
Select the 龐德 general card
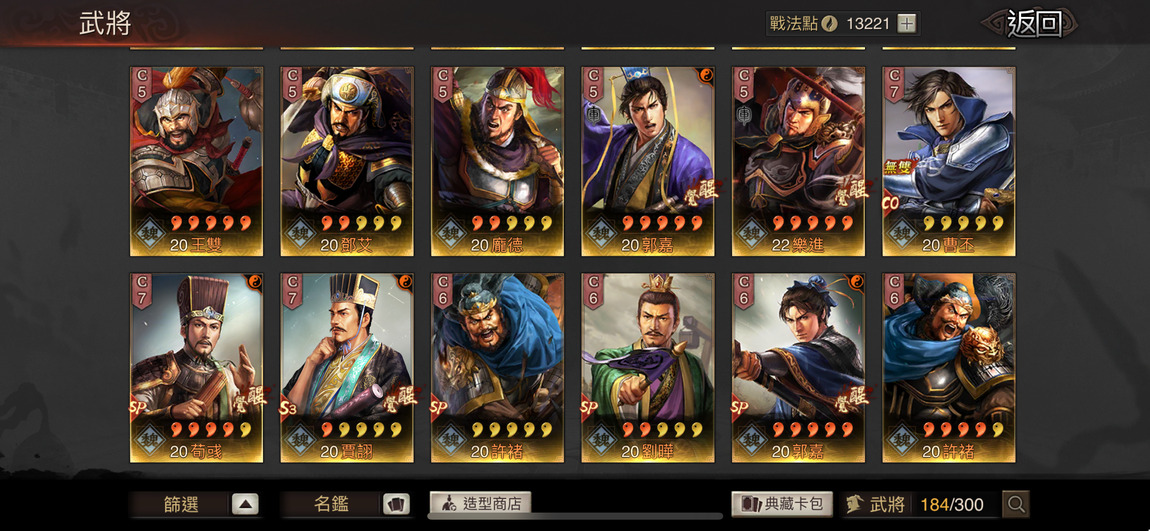(497, 161)
